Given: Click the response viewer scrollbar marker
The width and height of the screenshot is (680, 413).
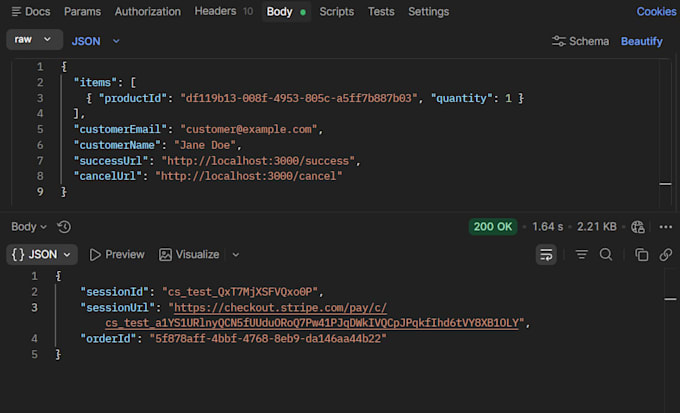Looking at the screenshot, I should [670, 299].
